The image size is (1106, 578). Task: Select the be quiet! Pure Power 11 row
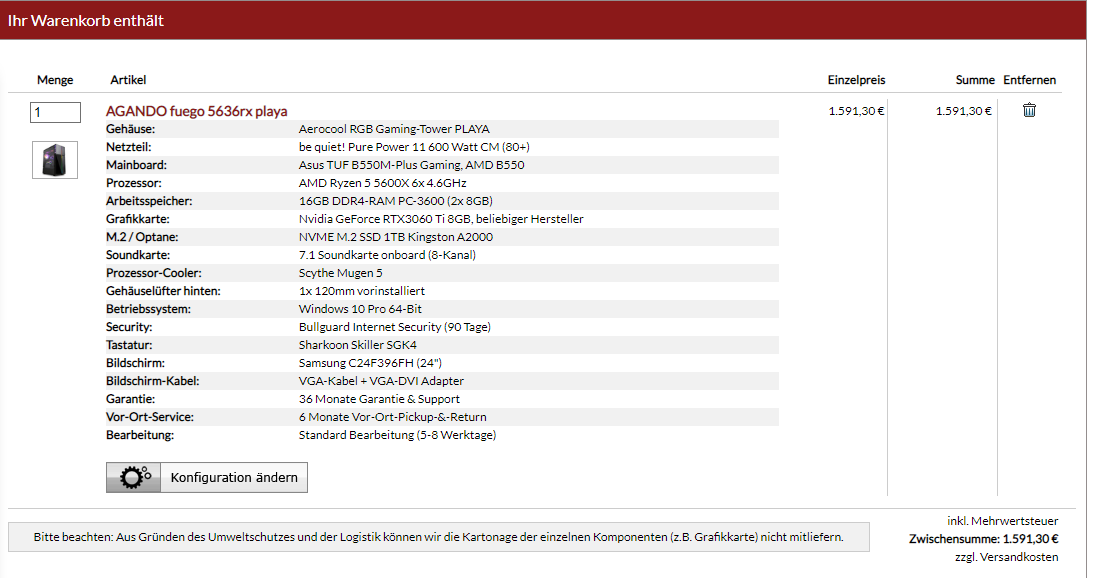tap(442, 147)
